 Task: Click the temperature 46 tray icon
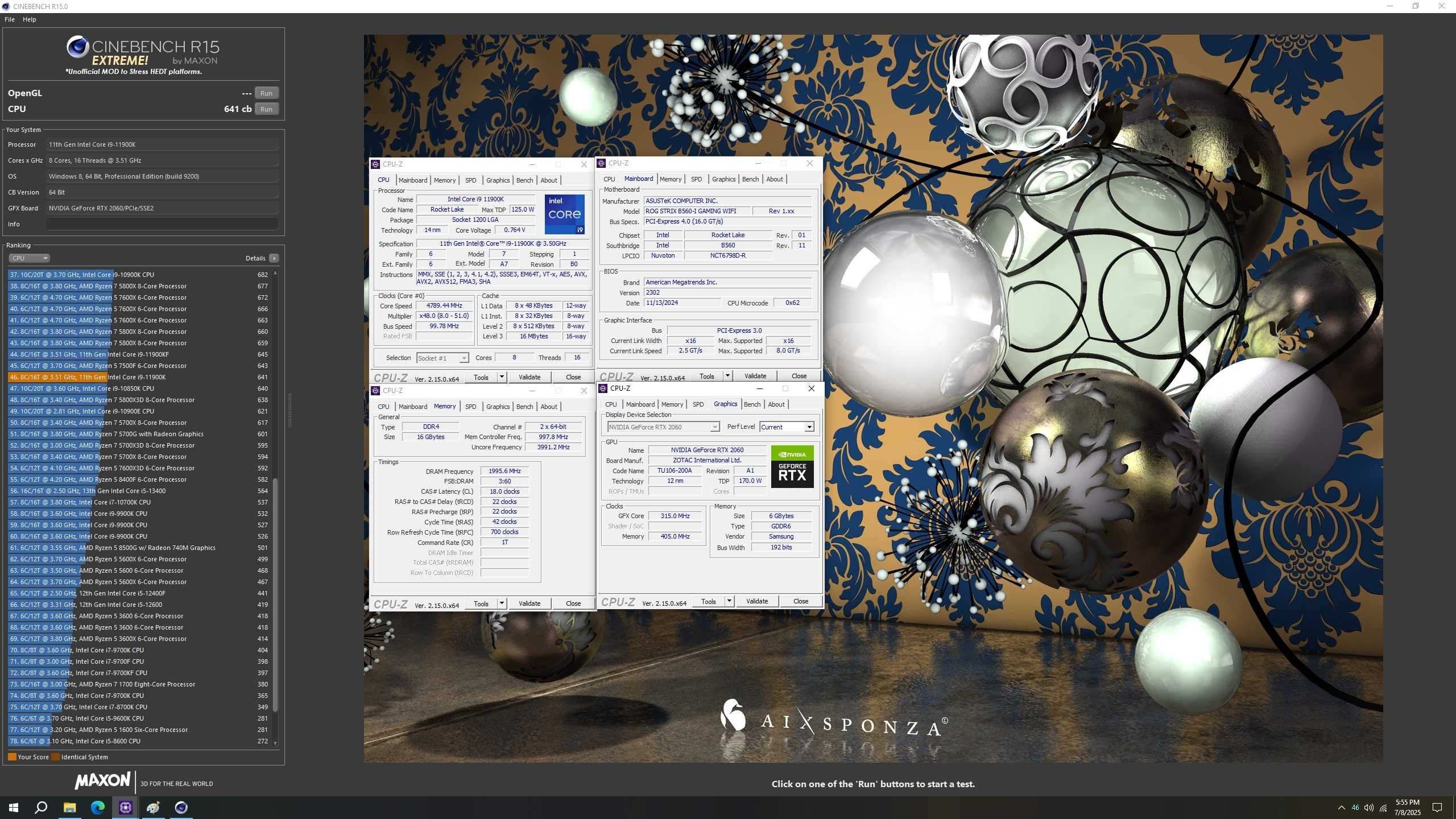[x=1355, y=808]
